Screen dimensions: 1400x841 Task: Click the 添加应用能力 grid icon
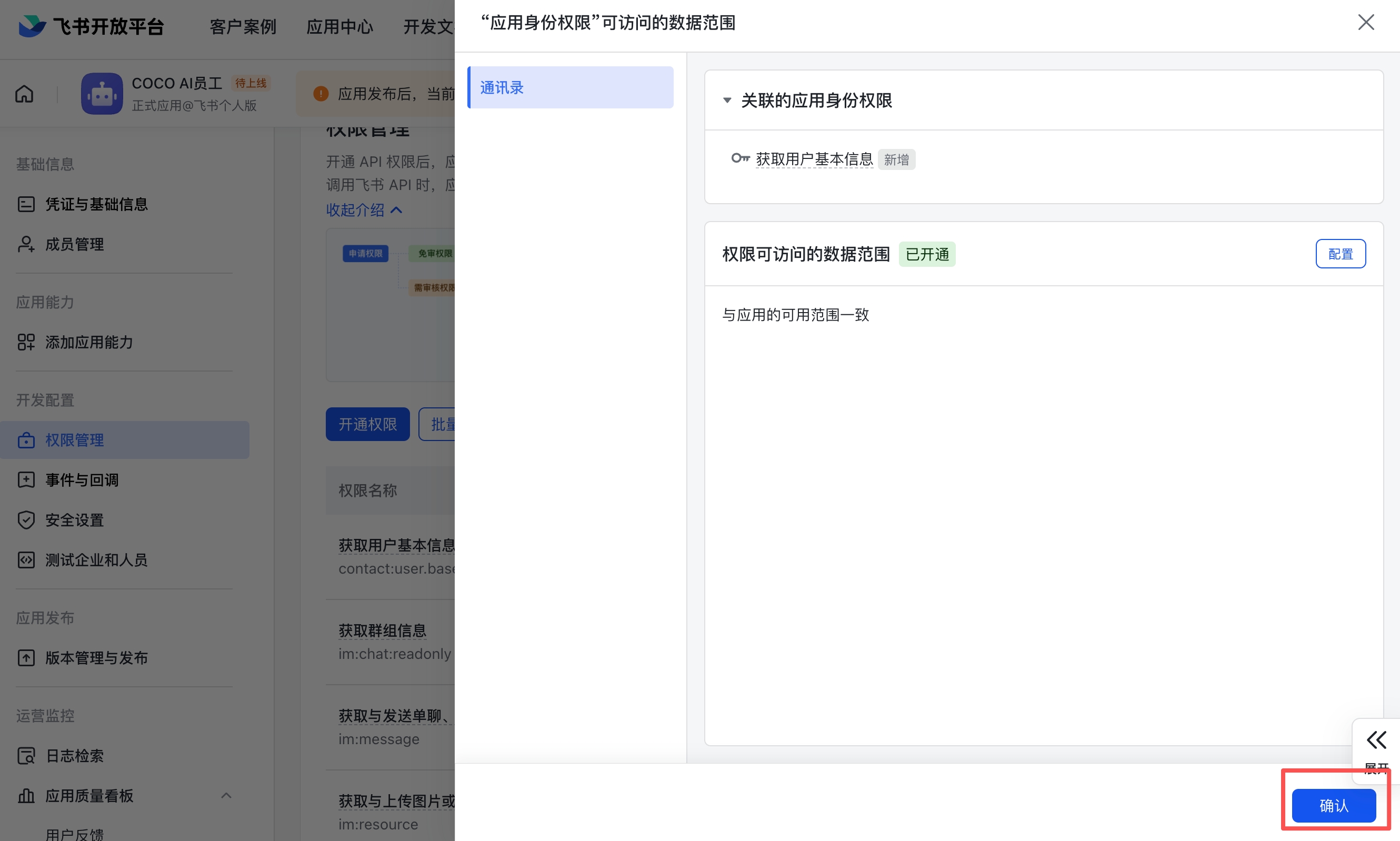(26, 342)
